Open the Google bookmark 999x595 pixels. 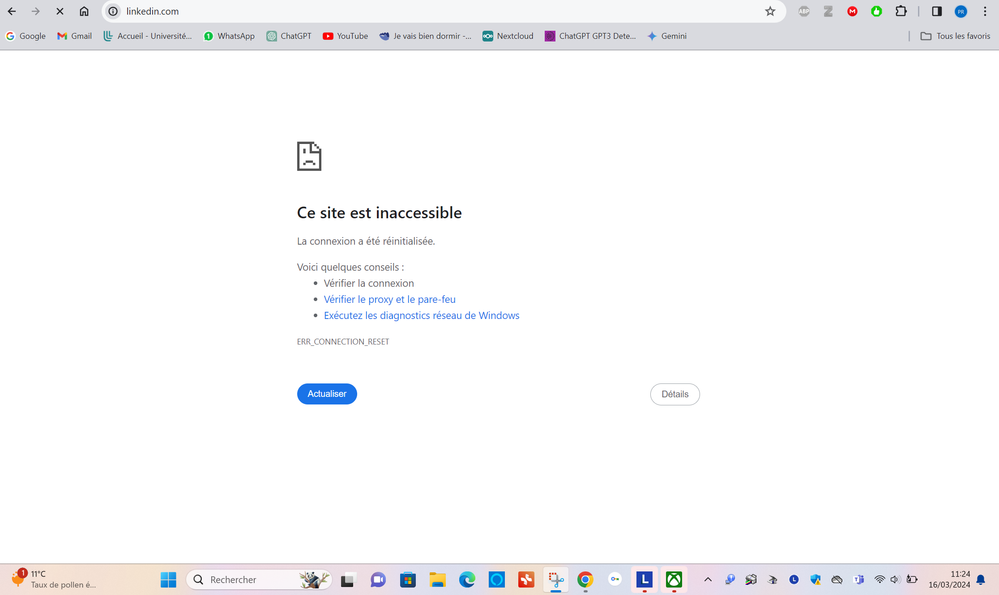click(x=25, y=36)
